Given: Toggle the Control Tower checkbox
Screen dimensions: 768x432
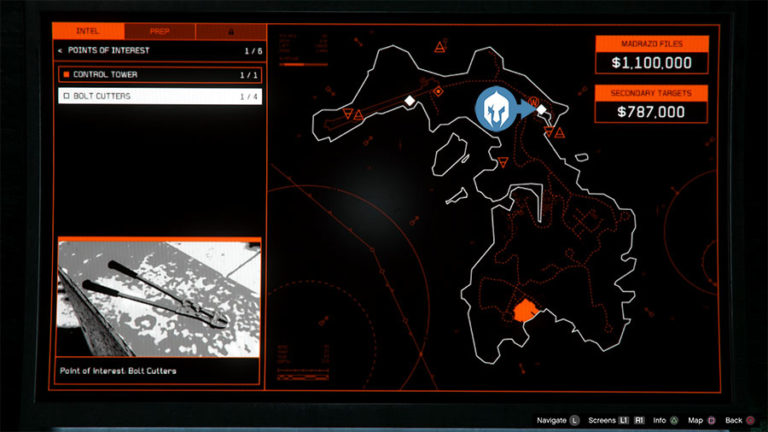Looking at the screenshot, I should tap(66, 75).
